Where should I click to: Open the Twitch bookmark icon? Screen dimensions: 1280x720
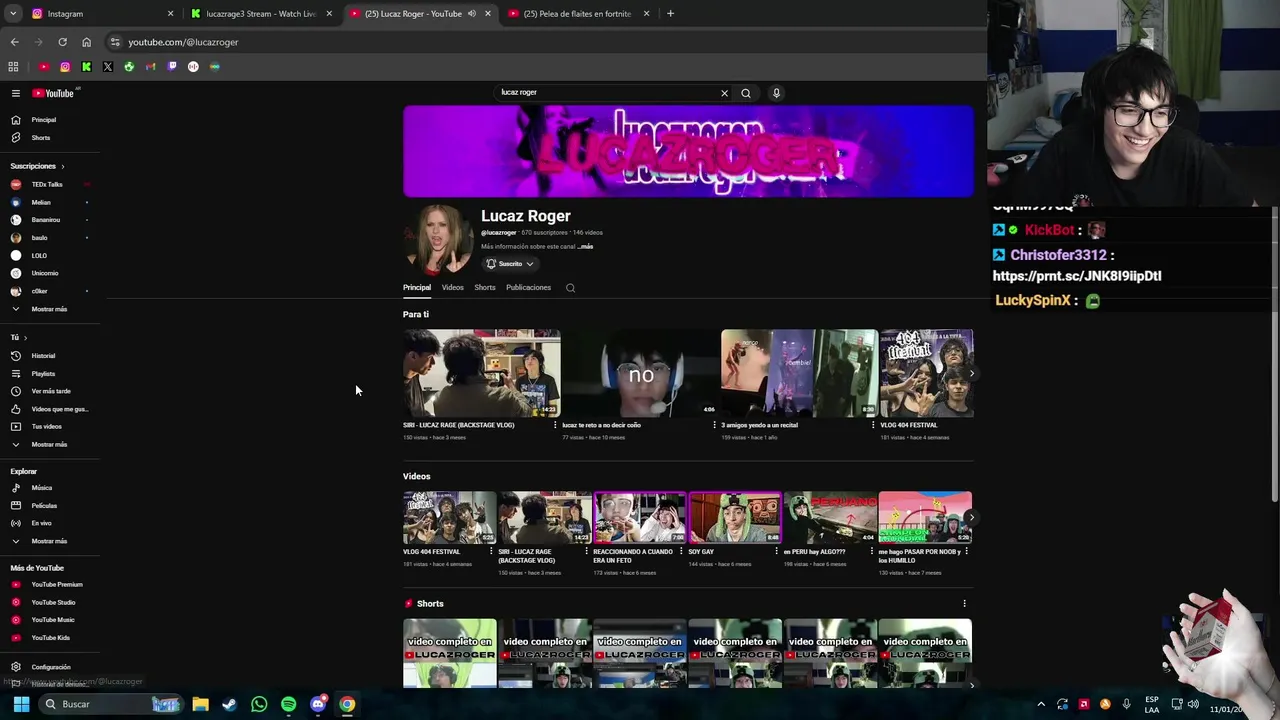tap(172, 67)
